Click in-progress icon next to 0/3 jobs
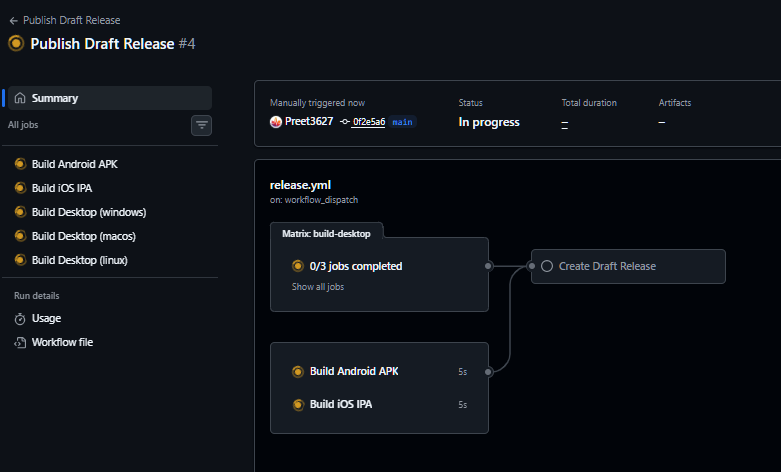The height and width of the screenshot is (472, 781). pos(298,266)
